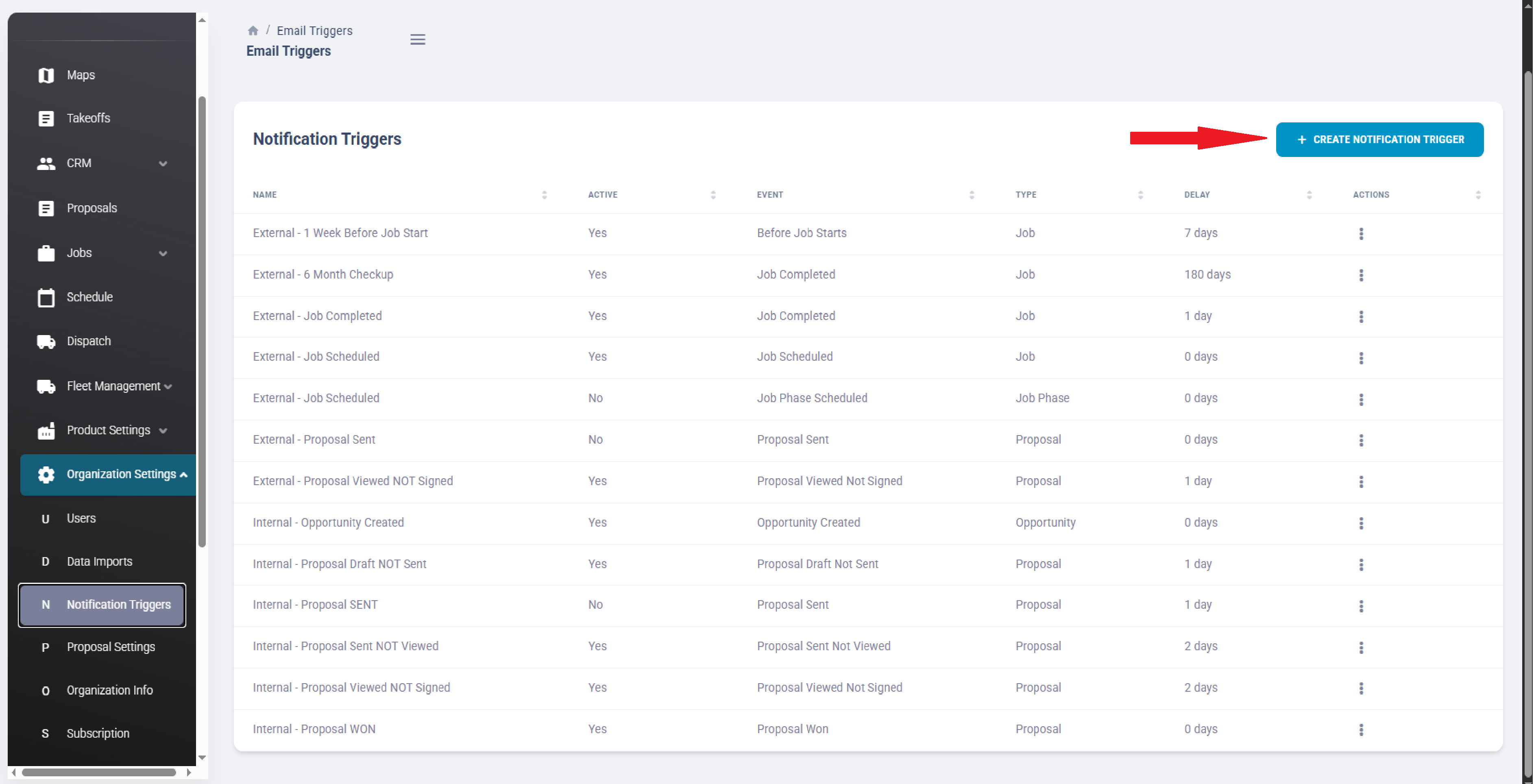Click the home breadcrumb icon
Viewport: 1534px width, 784px height.
[253, 30]
